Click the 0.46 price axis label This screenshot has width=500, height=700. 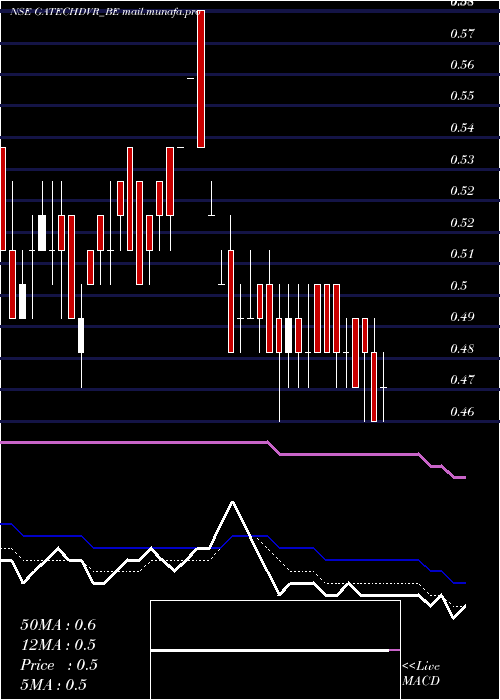click(462, 411)
